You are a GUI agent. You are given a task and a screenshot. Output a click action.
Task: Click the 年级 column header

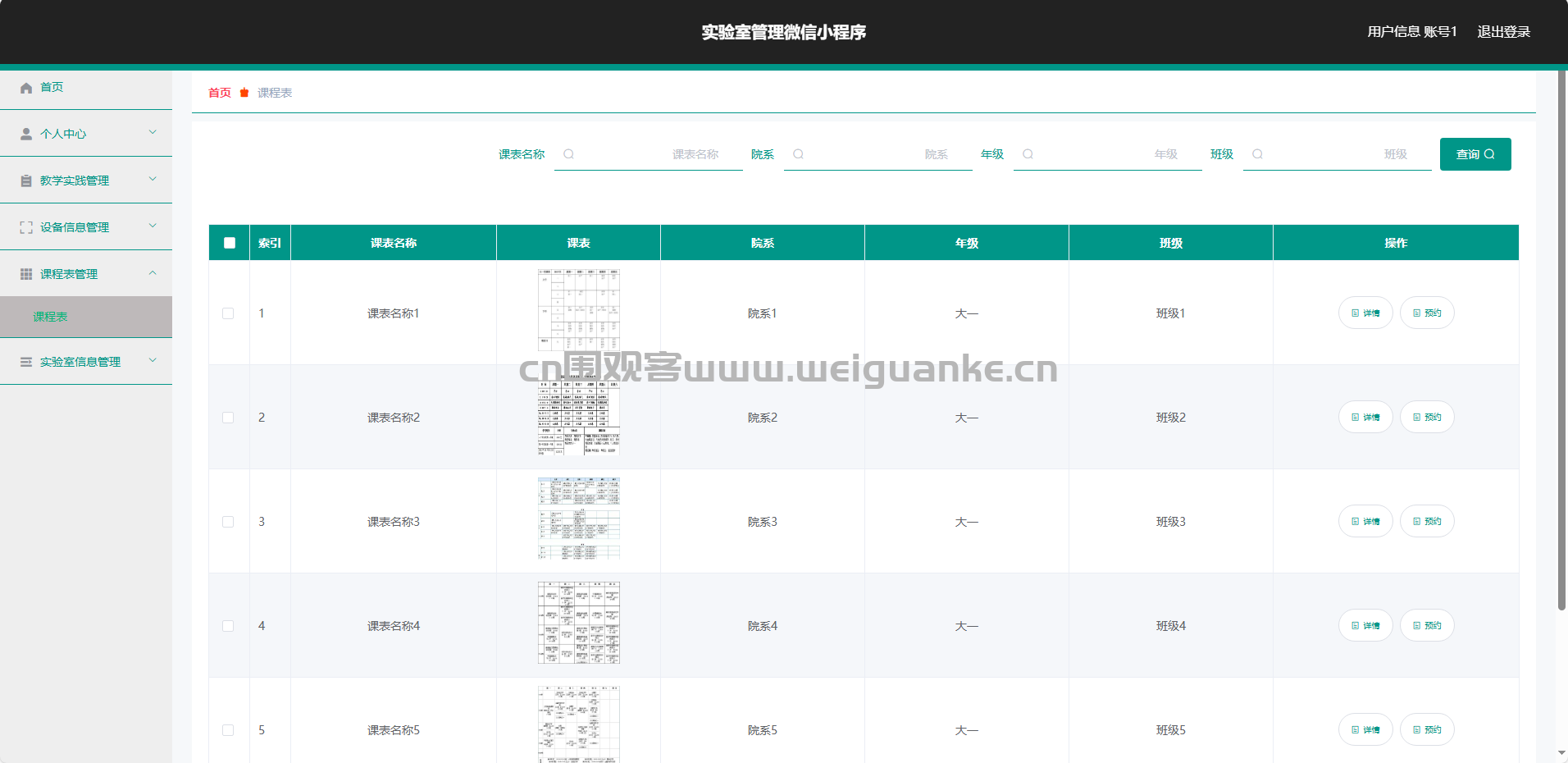click(x=967, y=243)
